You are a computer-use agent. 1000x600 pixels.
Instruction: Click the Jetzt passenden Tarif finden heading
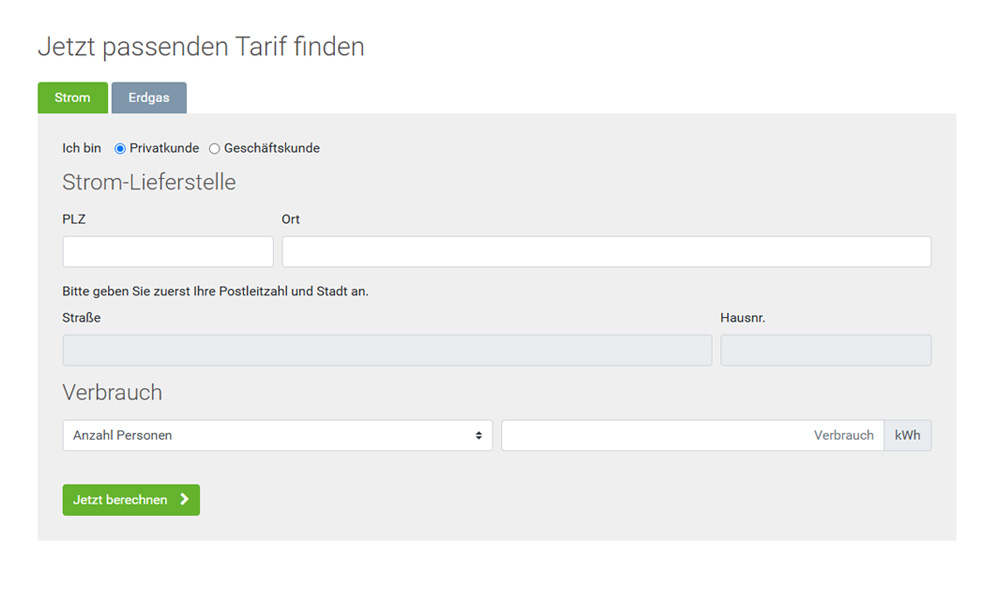pyautogui.click(x=201, y=46)
